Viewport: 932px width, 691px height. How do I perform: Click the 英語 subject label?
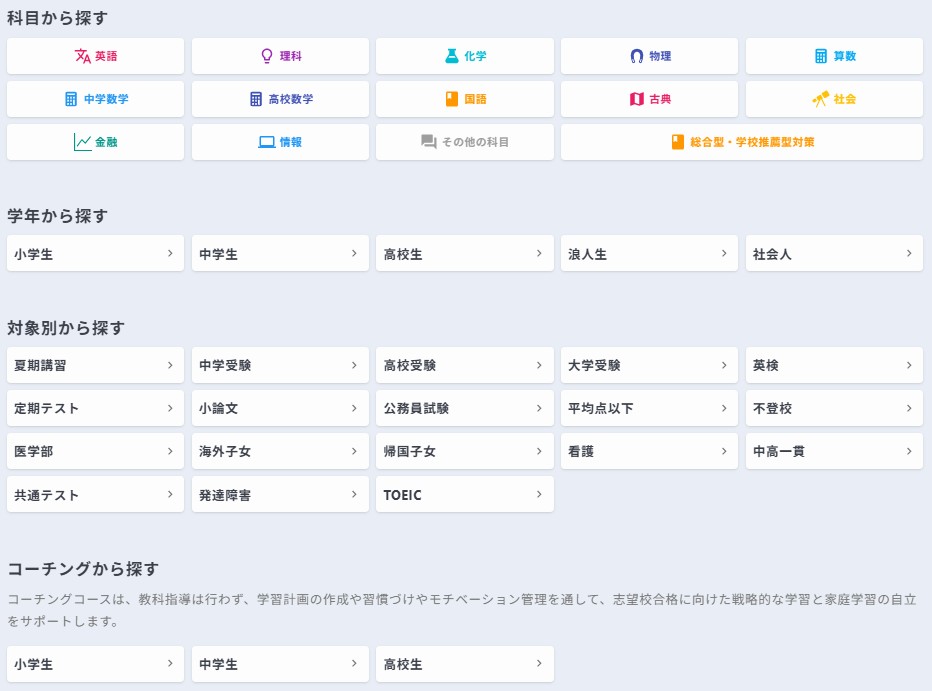(x=106, y=56)
